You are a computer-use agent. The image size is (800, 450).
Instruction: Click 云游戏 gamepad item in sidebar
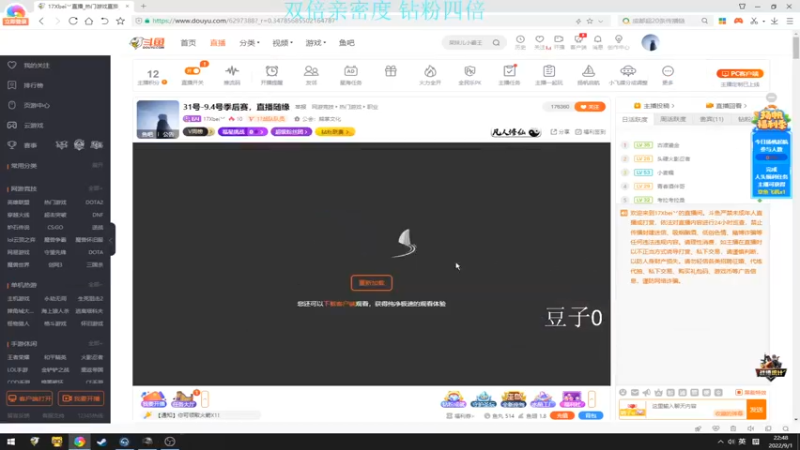click(x=26, y=125)
